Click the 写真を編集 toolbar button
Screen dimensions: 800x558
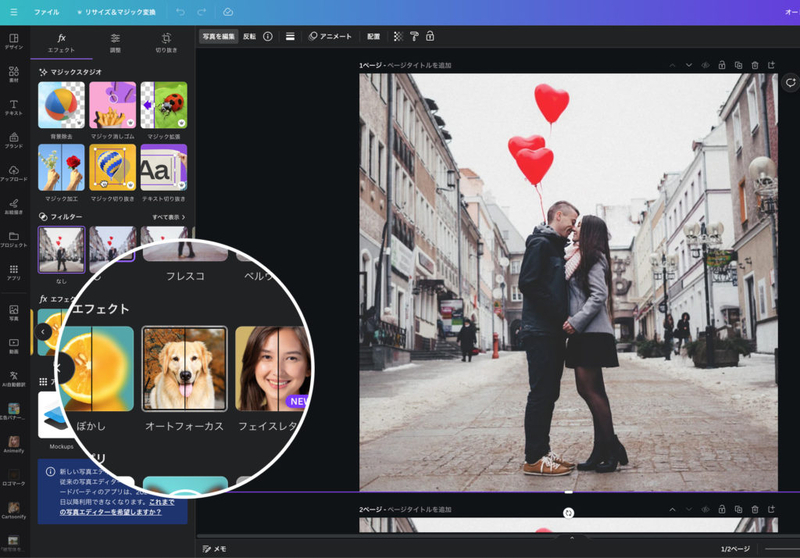click(x=218, y=36)
